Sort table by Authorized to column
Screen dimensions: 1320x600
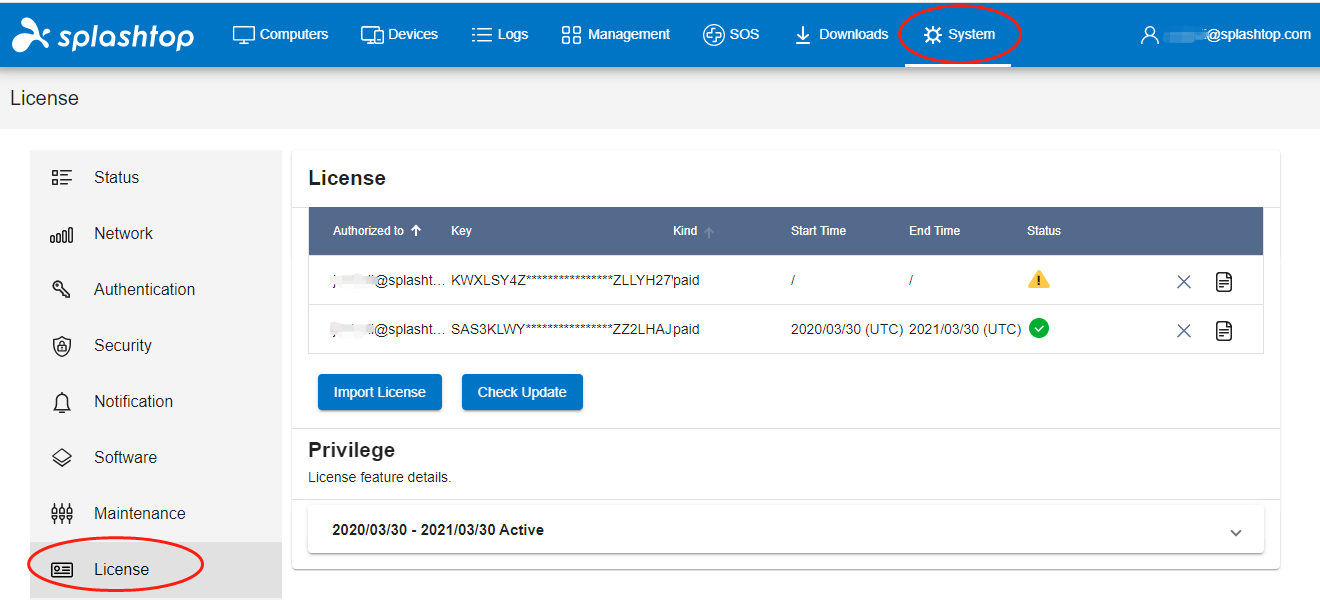(x=376, y=230)
